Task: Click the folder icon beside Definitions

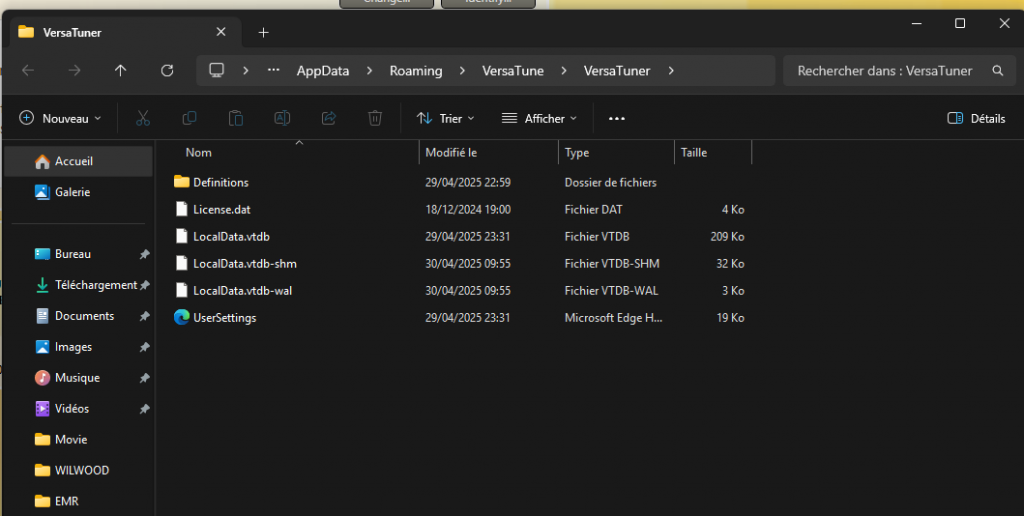Action: (182, 182)
